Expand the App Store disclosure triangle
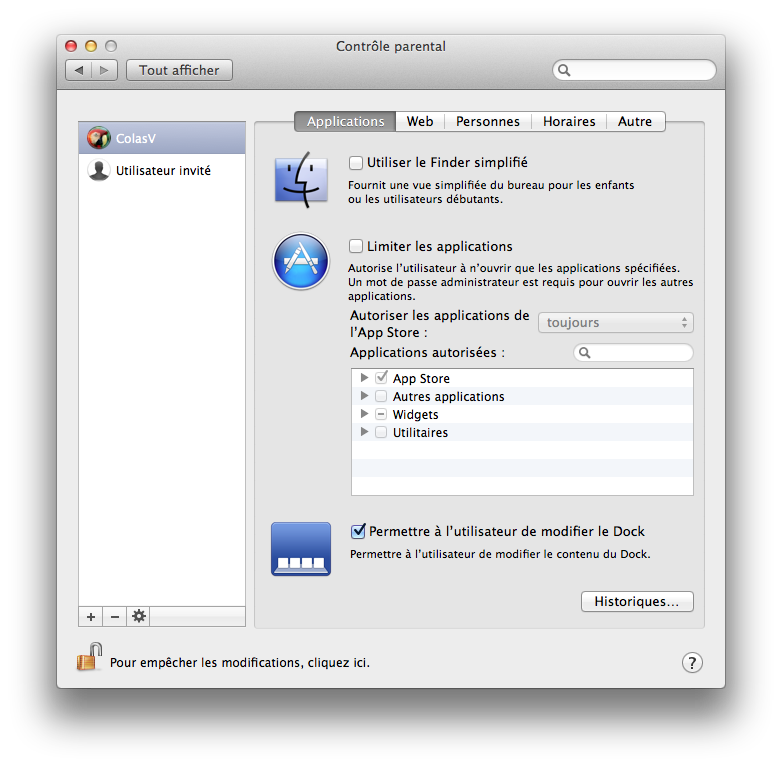Viewport: 782px width, 767px height. [365, 379]
